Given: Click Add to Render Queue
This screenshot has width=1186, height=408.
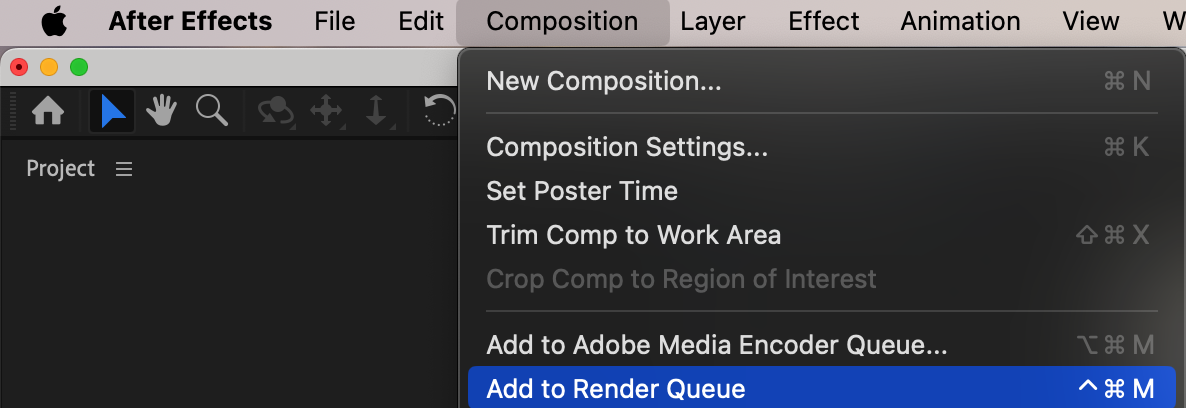Looking at the screenshot, I should pyautogui.click(x=616, y=389).
